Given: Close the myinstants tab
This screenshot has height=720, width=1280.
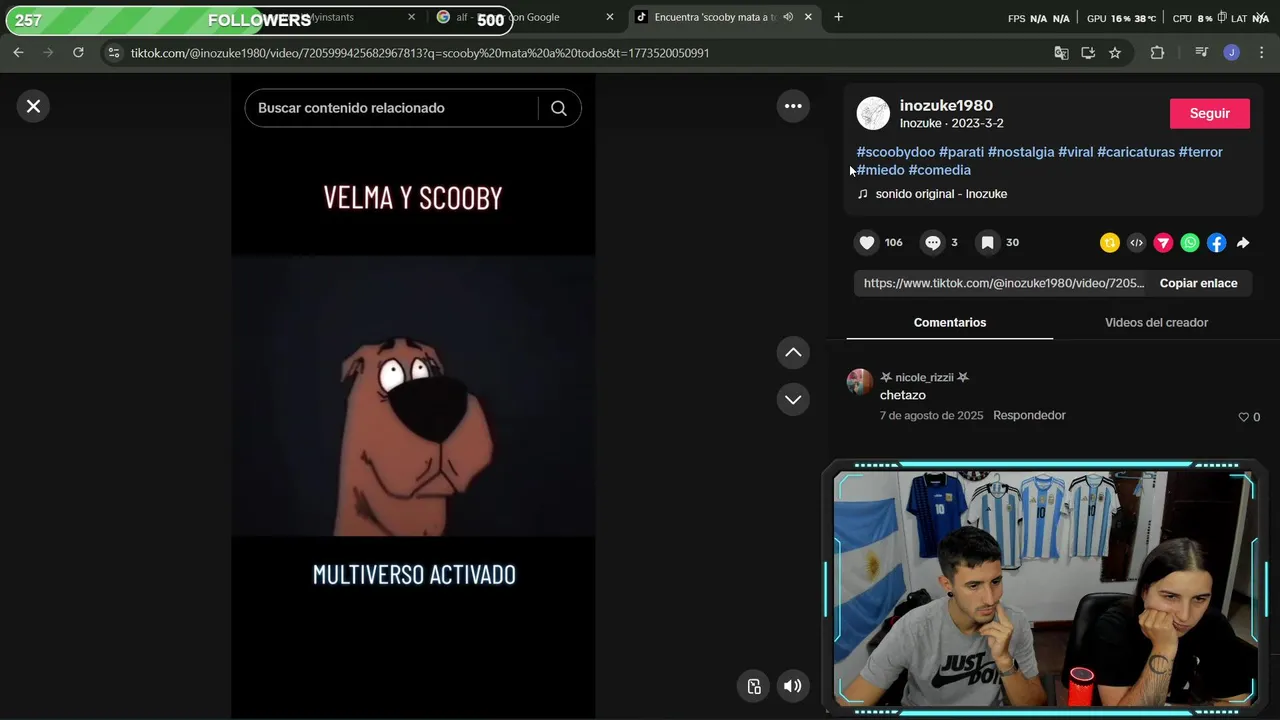Looking at the screenshot, I should 411,17.
